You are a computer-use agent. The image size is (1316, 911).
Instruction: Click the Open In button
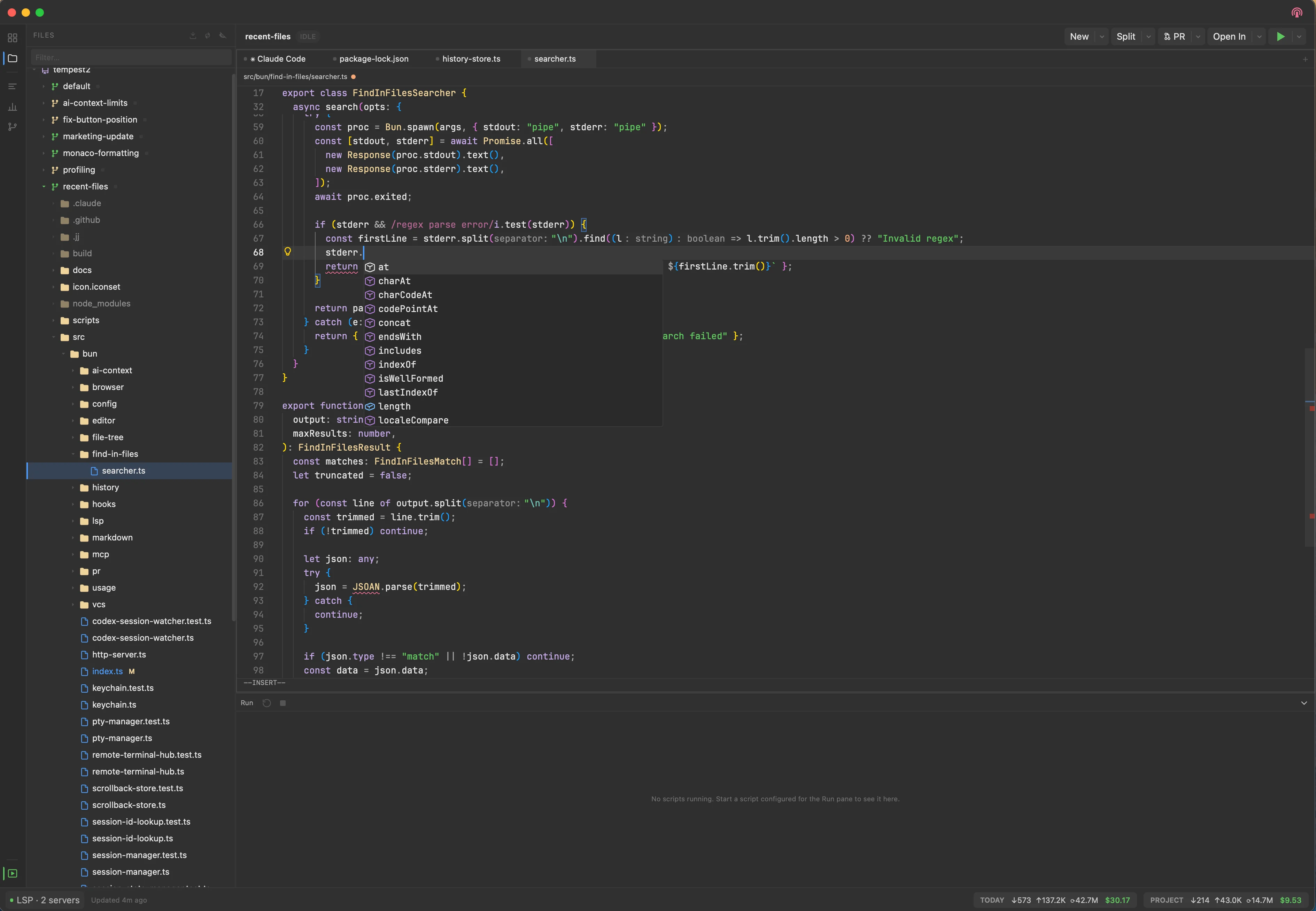[1229, 37]
